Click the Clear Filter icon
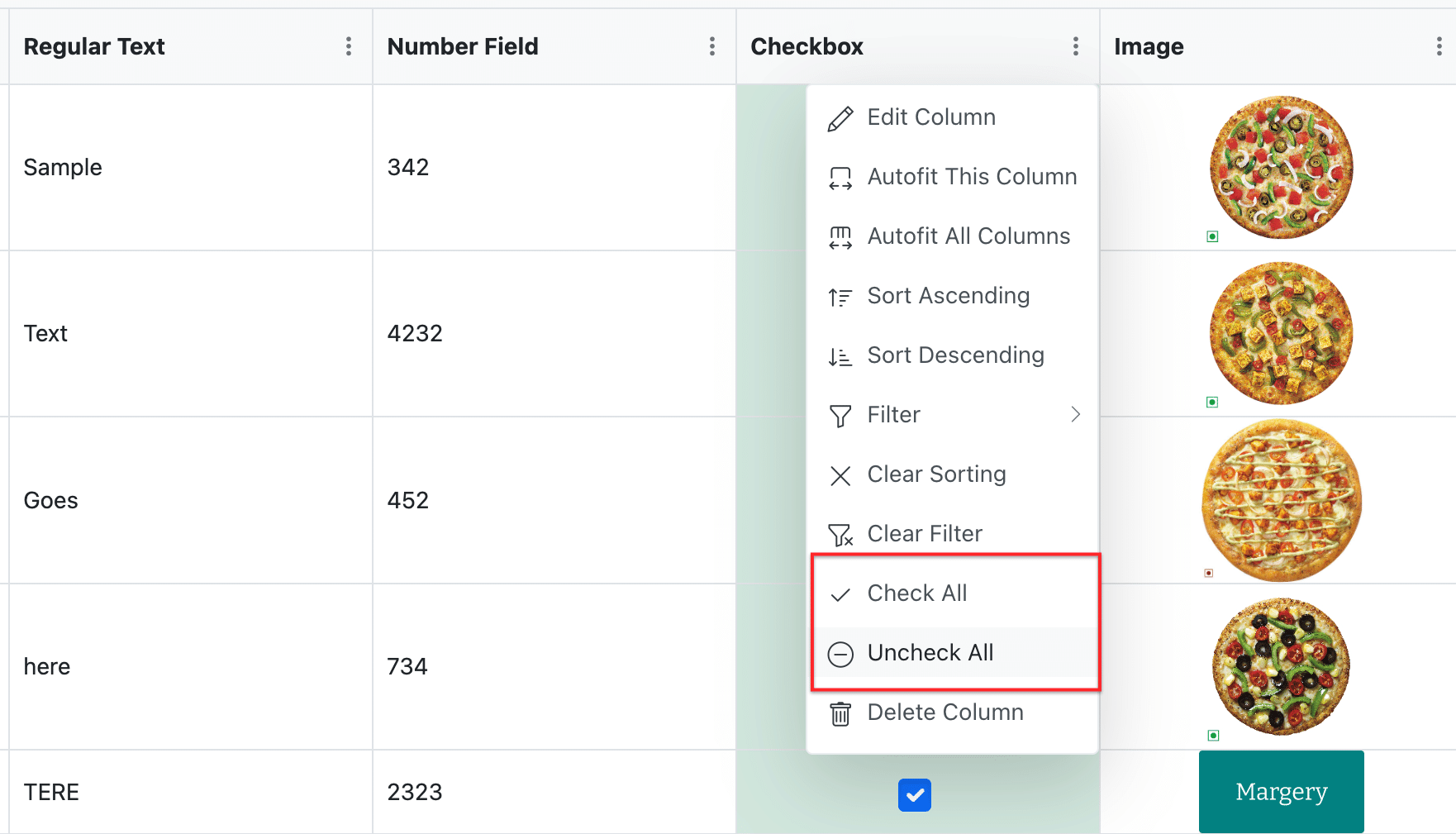1456x834 pixels. pos(840,534)
